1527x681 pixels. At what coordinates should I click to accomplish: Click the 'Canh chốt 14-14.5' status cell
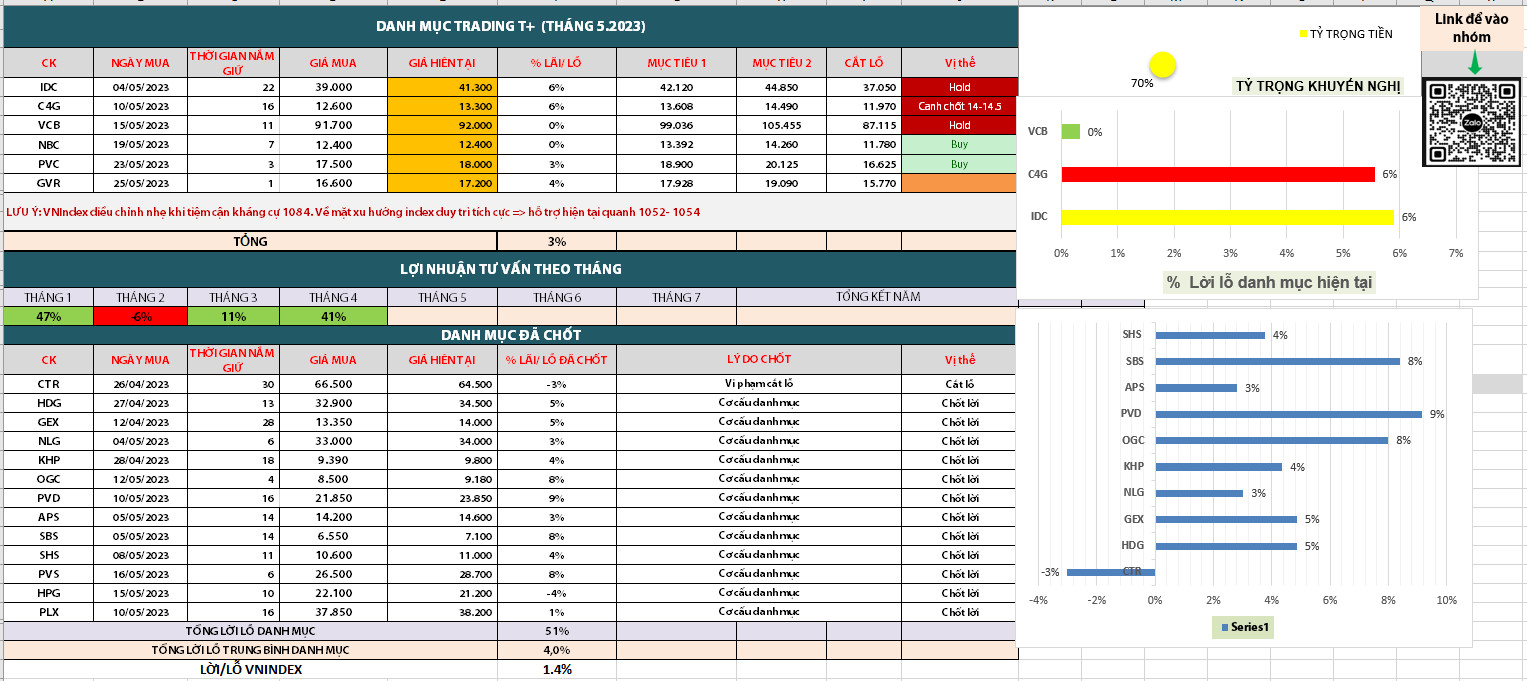point(959,106)
